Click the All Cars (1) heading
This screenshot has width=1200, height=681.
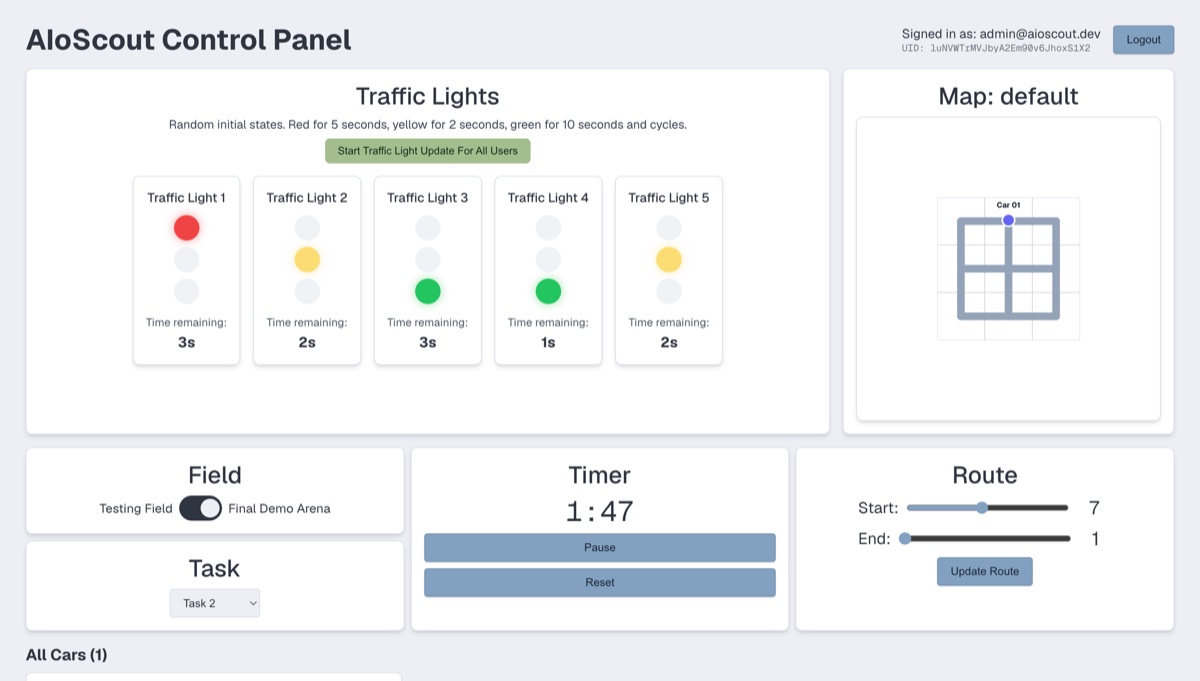(x=67, y=655)
